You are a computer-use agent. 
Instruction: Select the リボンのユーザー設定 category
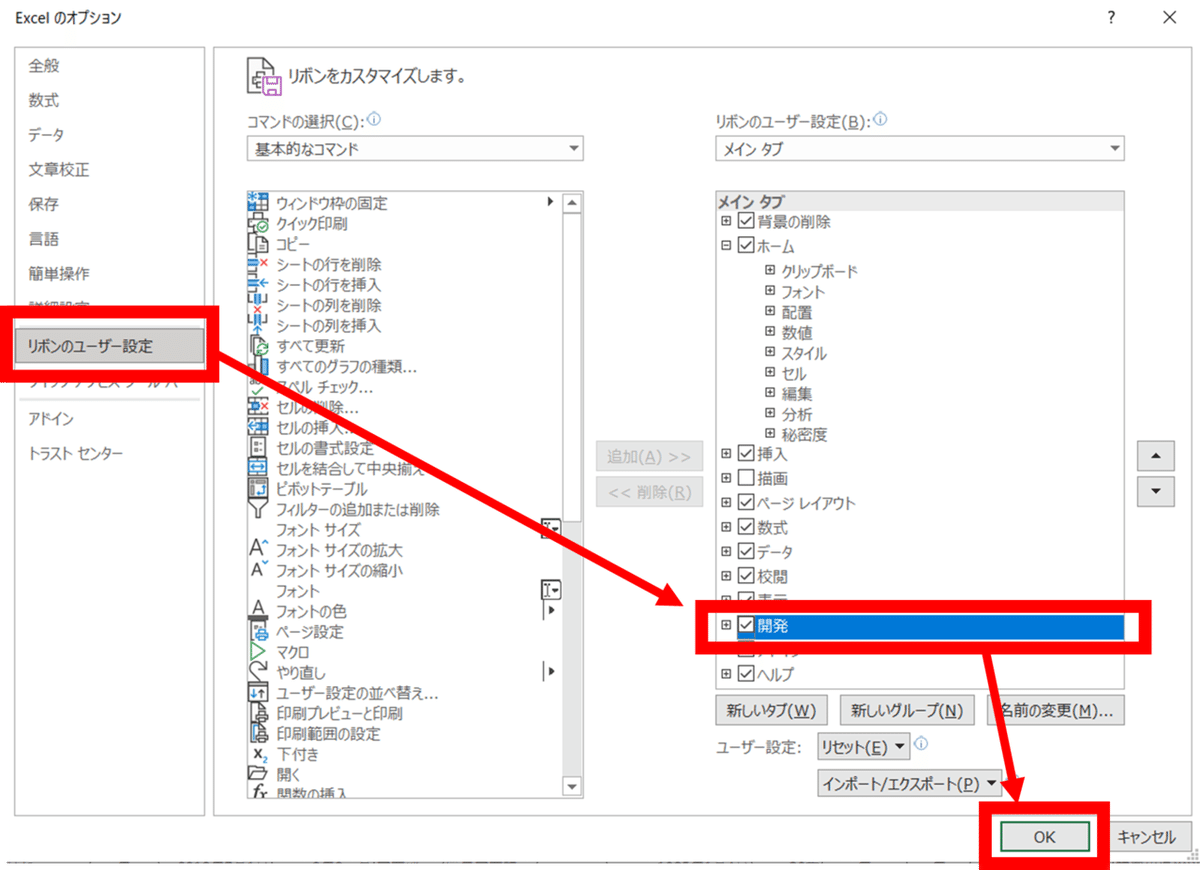(x=108, y=346)
